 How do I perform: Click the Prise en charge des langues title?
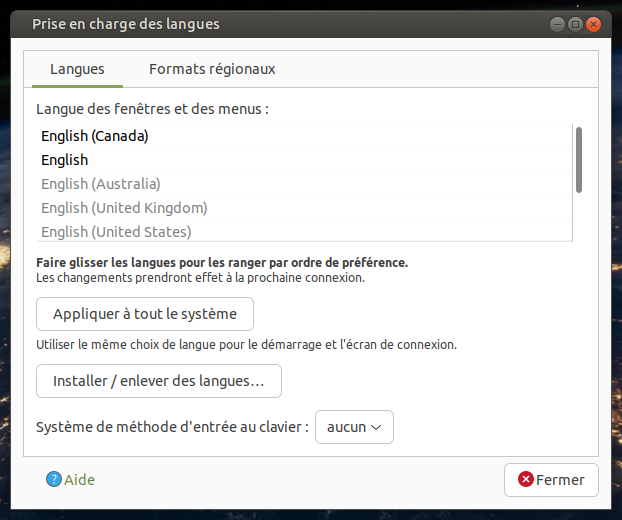[x=126, y=24]
